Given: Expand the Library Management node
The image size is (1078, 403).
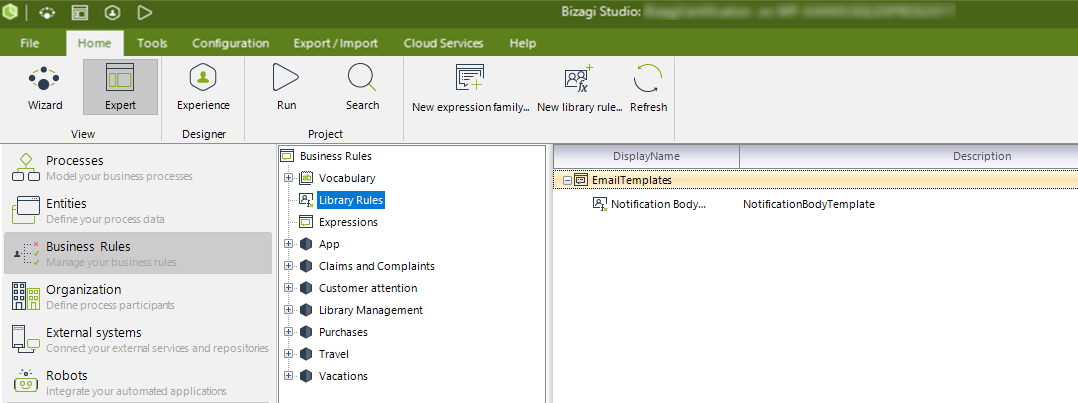Looking at the screenshot, I should tap(288, 310).
